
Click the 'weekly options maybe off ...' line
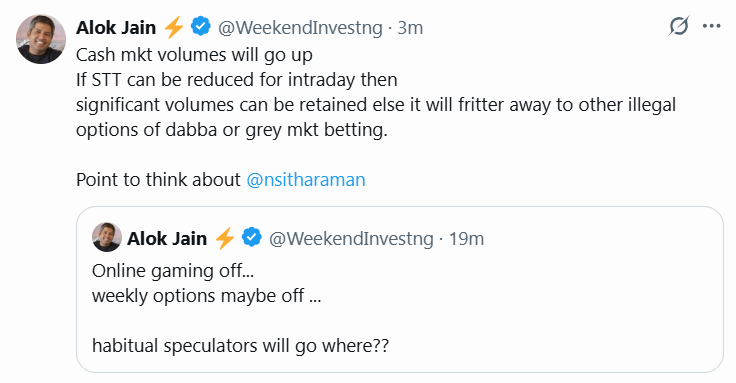[207, 296]
